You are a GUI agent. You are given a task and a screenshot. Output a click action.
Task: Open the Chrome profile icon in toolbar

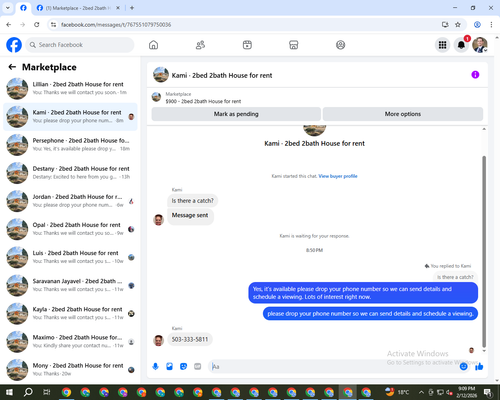pos(477,24)
